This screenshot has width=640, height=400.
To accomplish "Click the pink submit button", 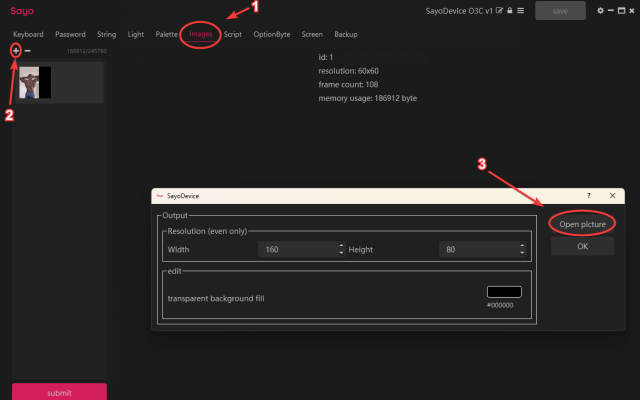I will tap(59, 392).
